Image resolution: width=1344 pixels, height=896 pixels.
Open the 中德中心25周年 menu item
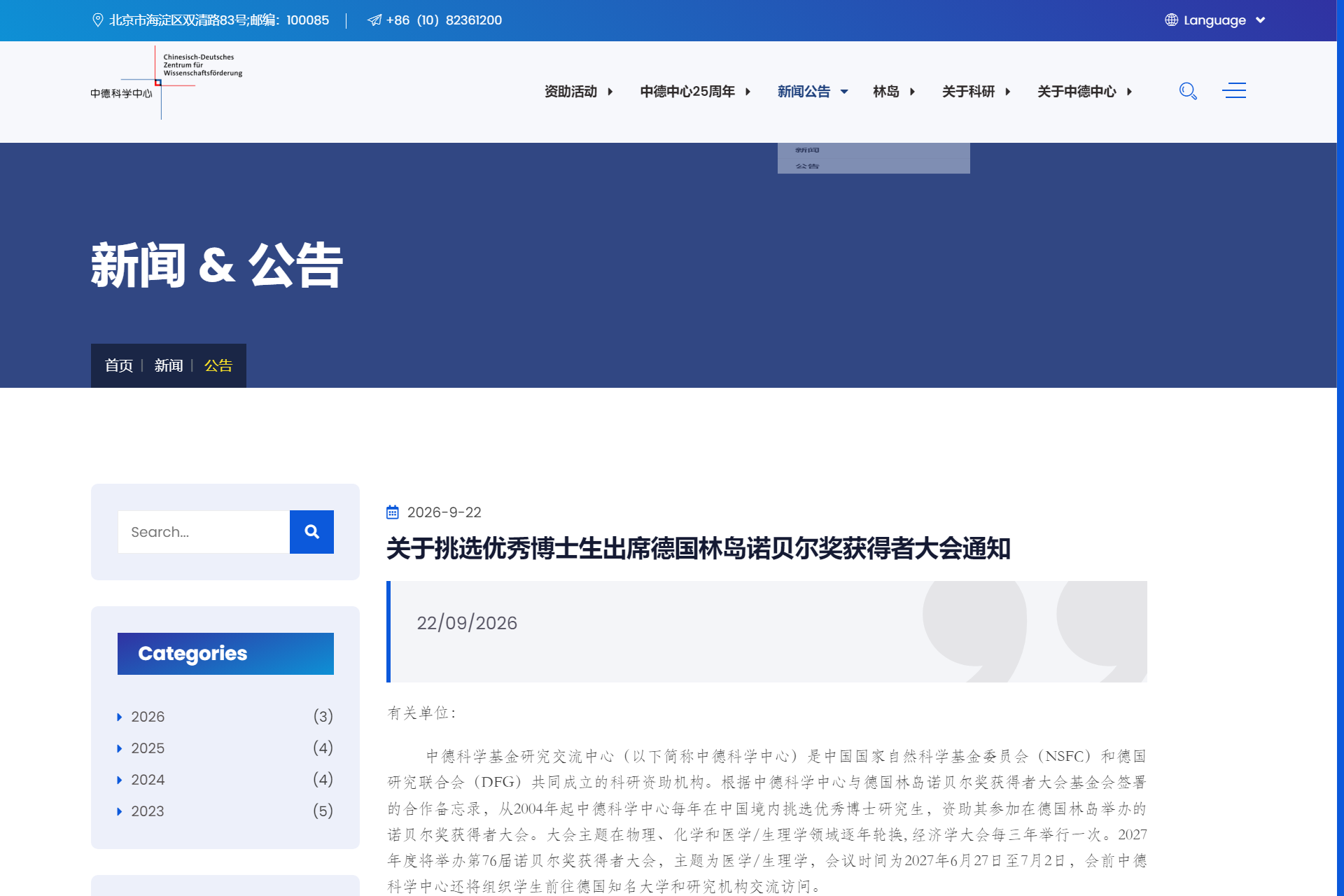[x=687, y=92]
